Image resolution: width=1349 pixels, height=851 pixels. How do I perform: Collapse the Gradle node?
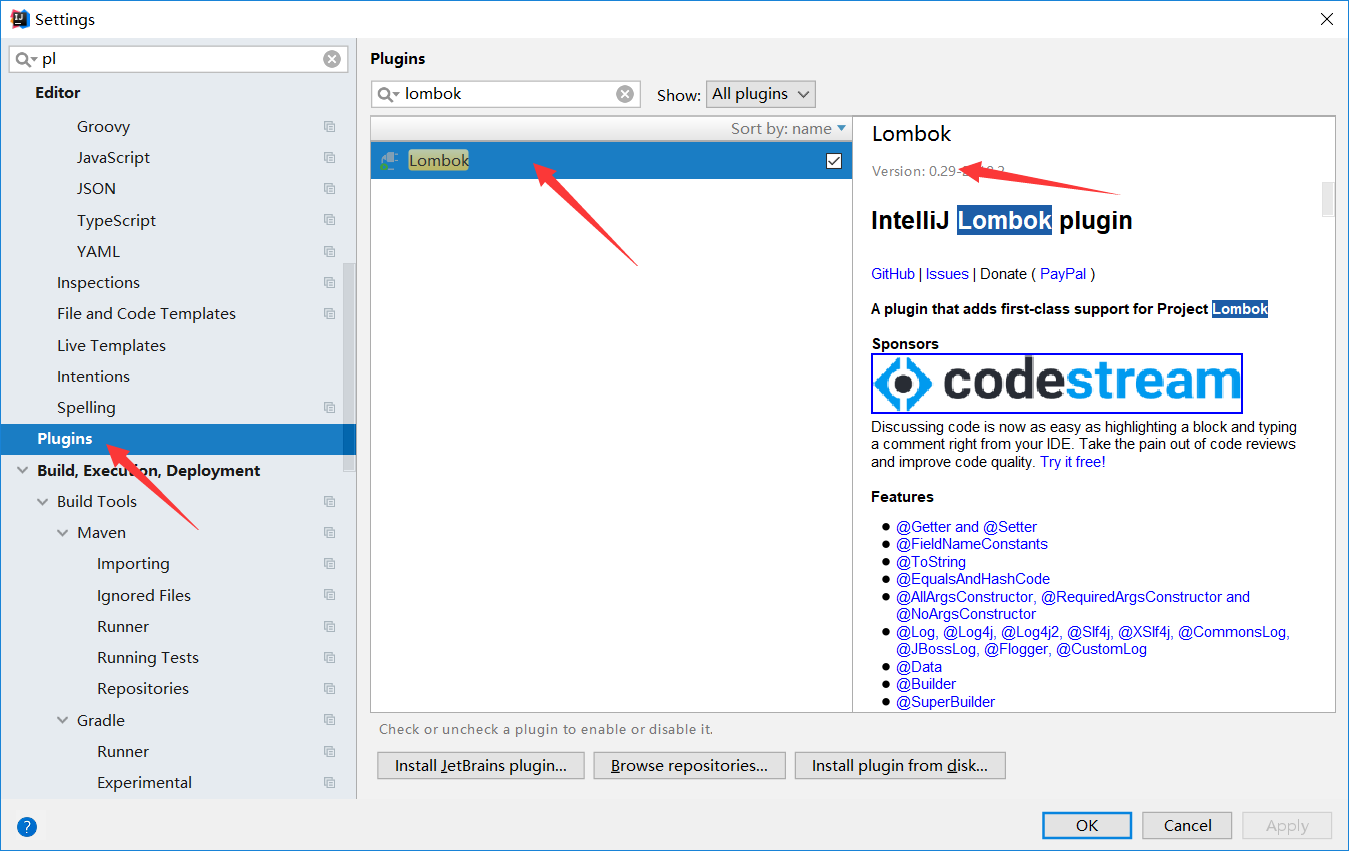pos(63,721)
